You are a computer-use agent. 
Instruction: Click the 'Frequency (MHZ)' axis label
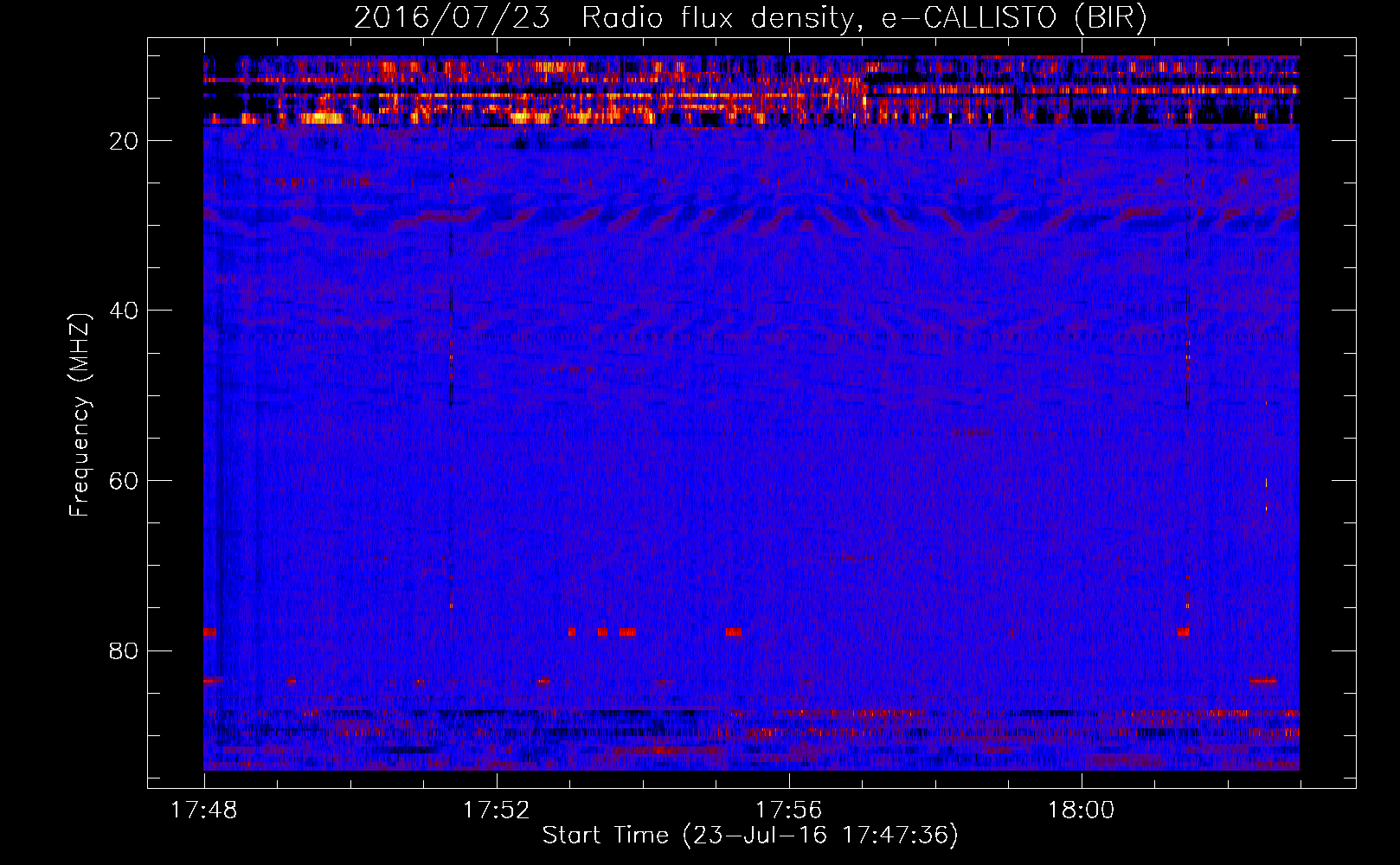[x=80, y=415]
